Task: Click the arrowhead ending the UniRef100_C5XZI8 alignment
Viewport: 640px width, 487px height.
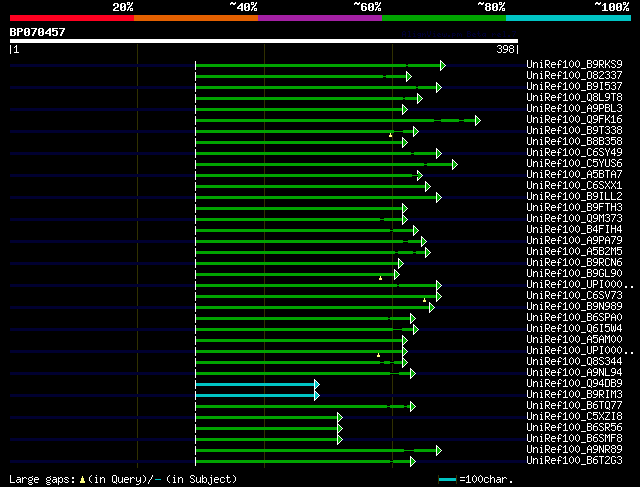Action: 340,418
